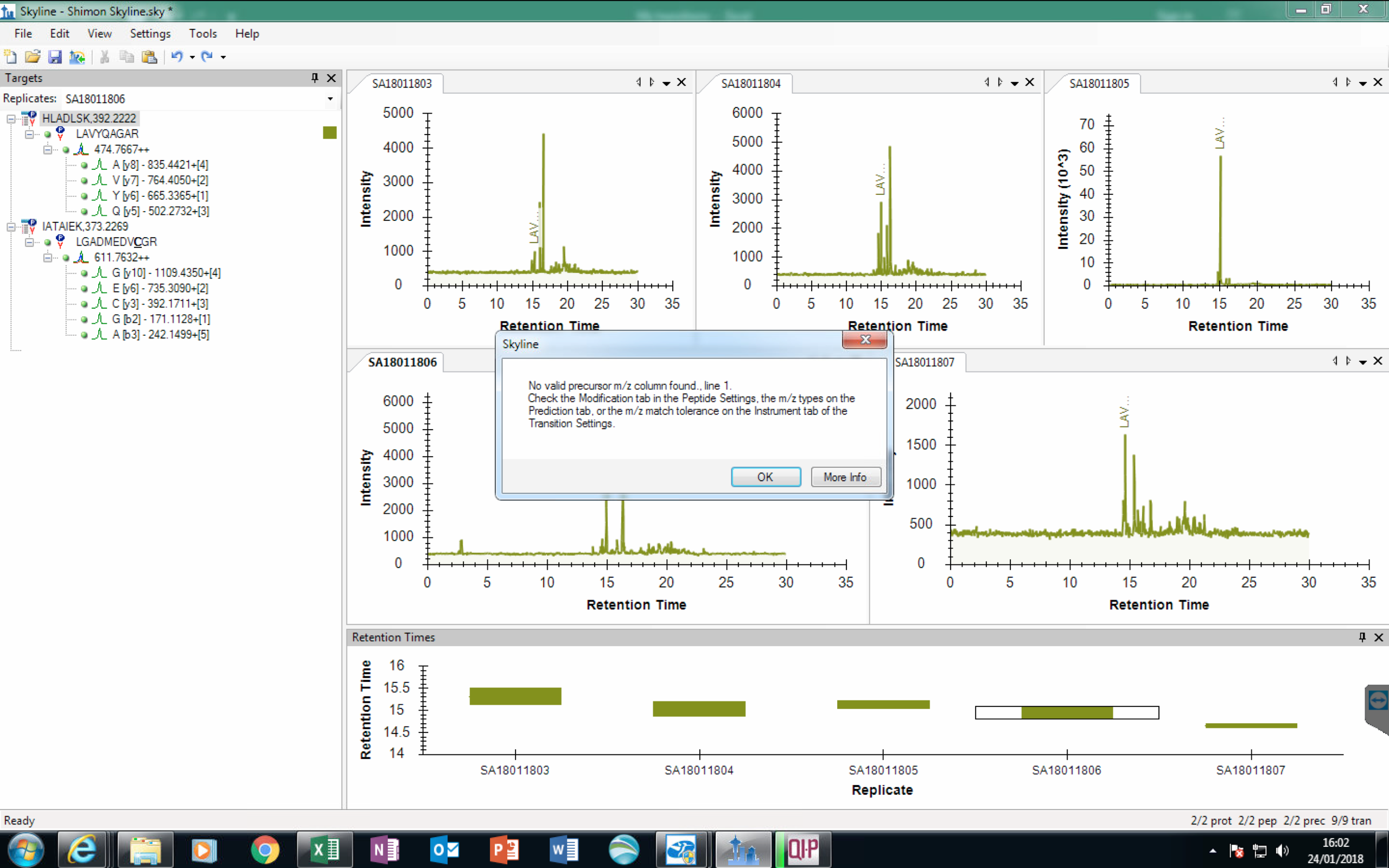Collapse the 611.7632++ precursor node
Screen dimensions: 1389x868
tap(48, 258)
